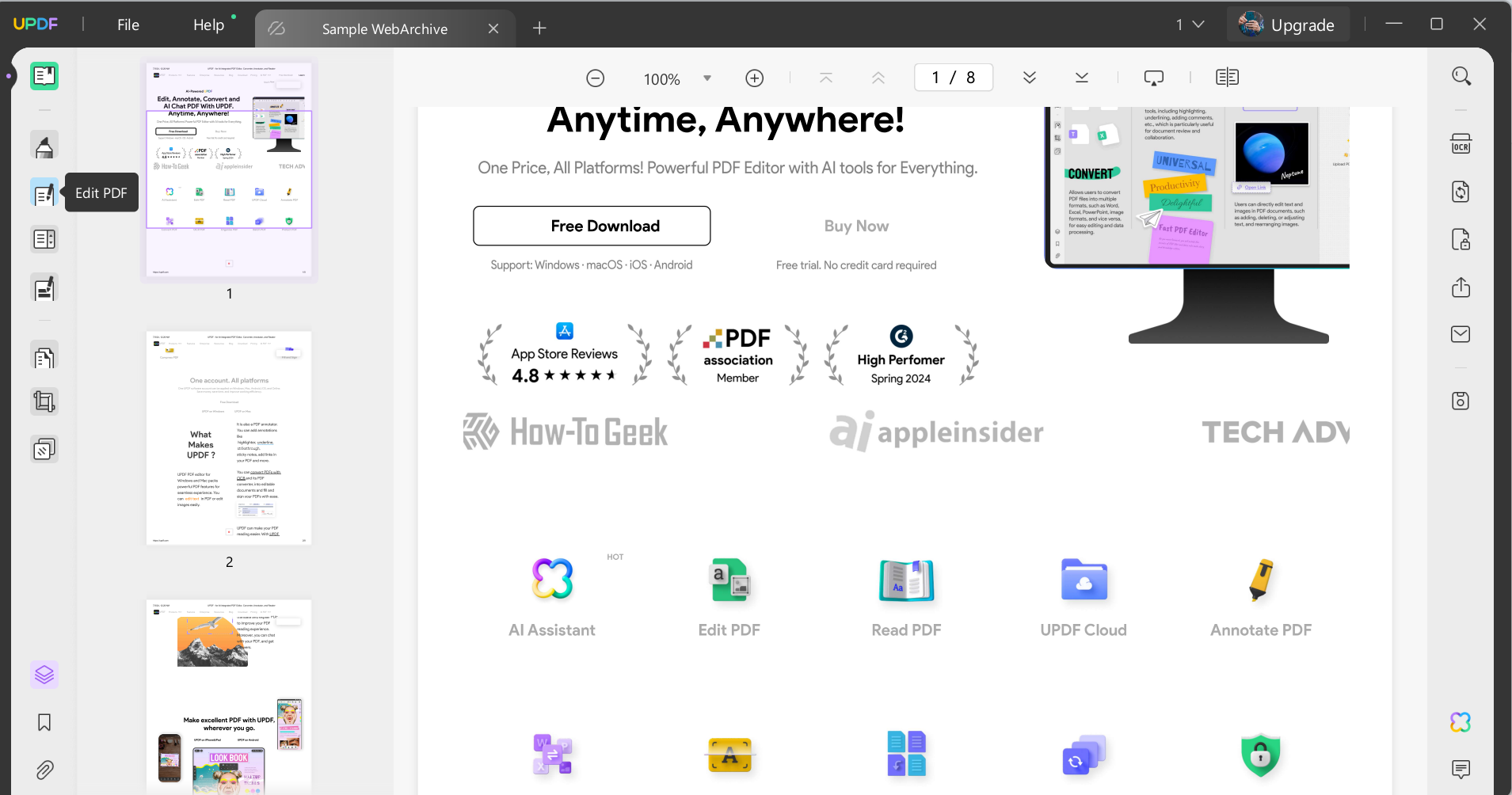Open the Search magnifier
The image size is (1512, 795).
point(1461,76)
